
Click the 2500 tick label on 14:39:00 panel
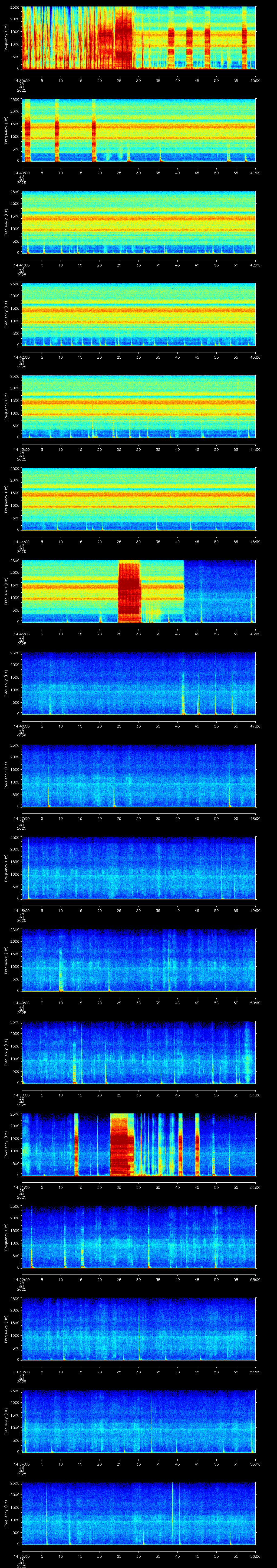tap(15, 8)
